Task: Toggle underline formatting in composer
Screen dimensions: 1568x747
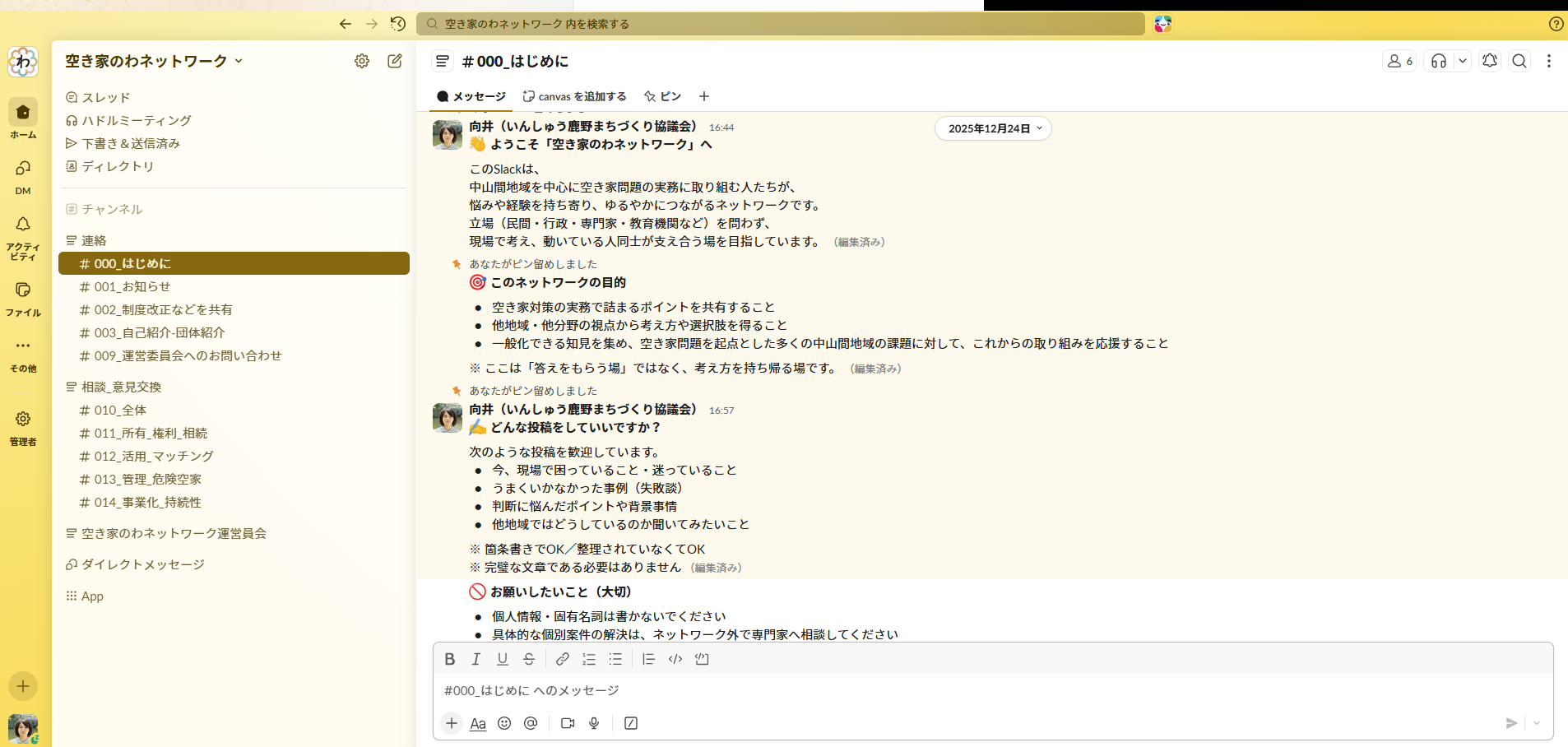Action: coord(503,659)
